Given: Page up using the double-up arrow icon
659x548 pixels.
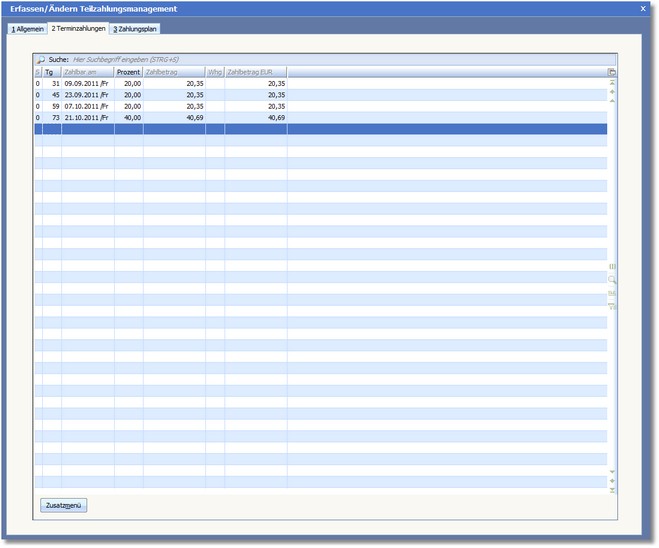Looking at the screenshot, I should point(612,92).
